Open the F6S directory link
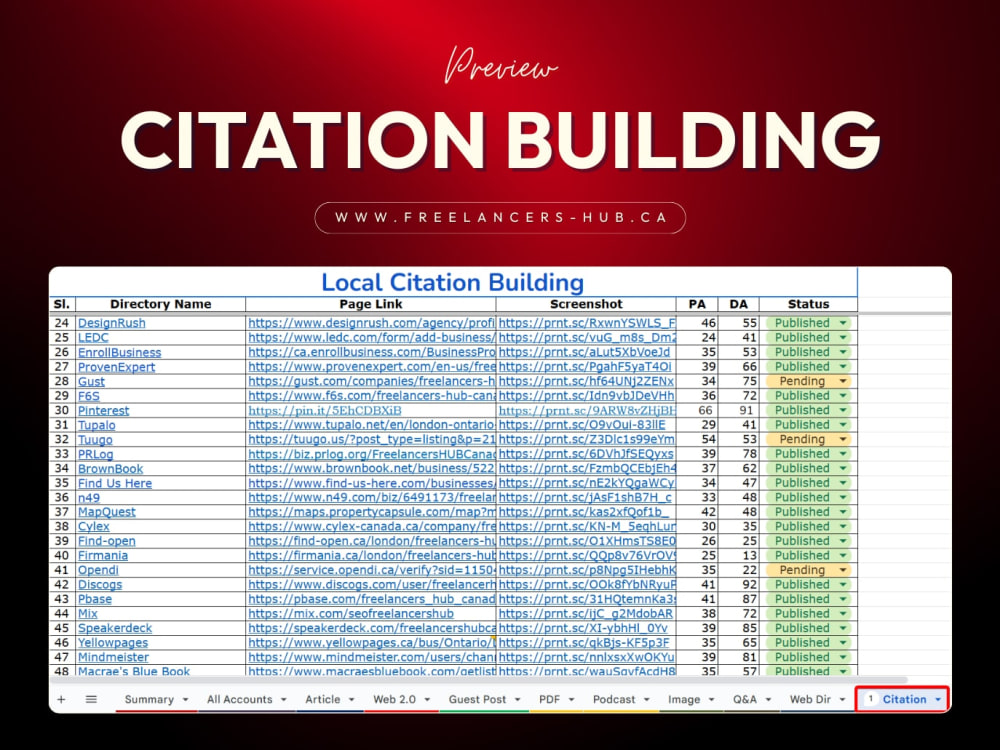The height and width of the screenshot is (750, 1000). pyautogui.click(x=89, y=396)
